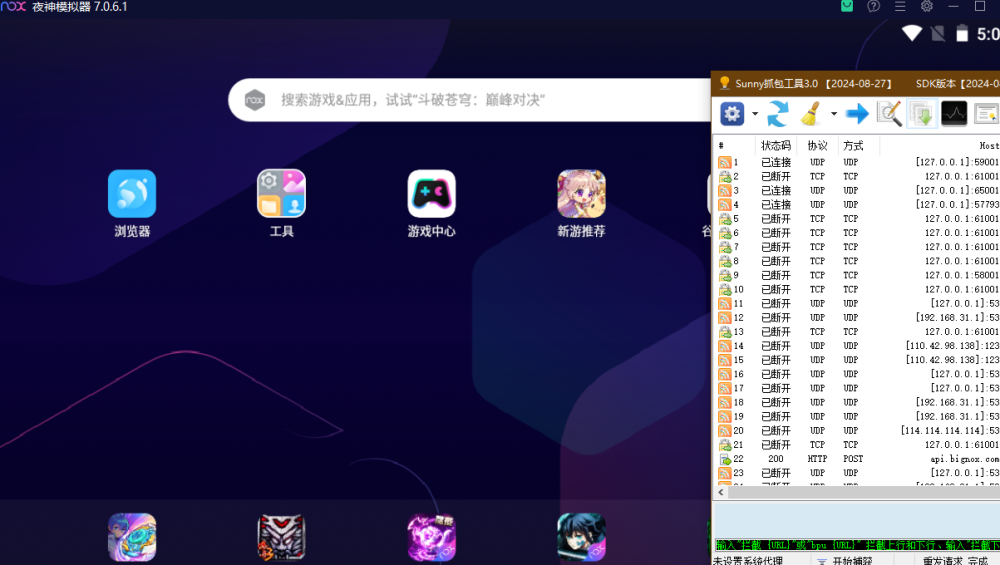The width and height of the screenshot is (1000, 565).
Task: Select row 12 host [192.168.31.1]:53
Action: click(x=857, y=318)
